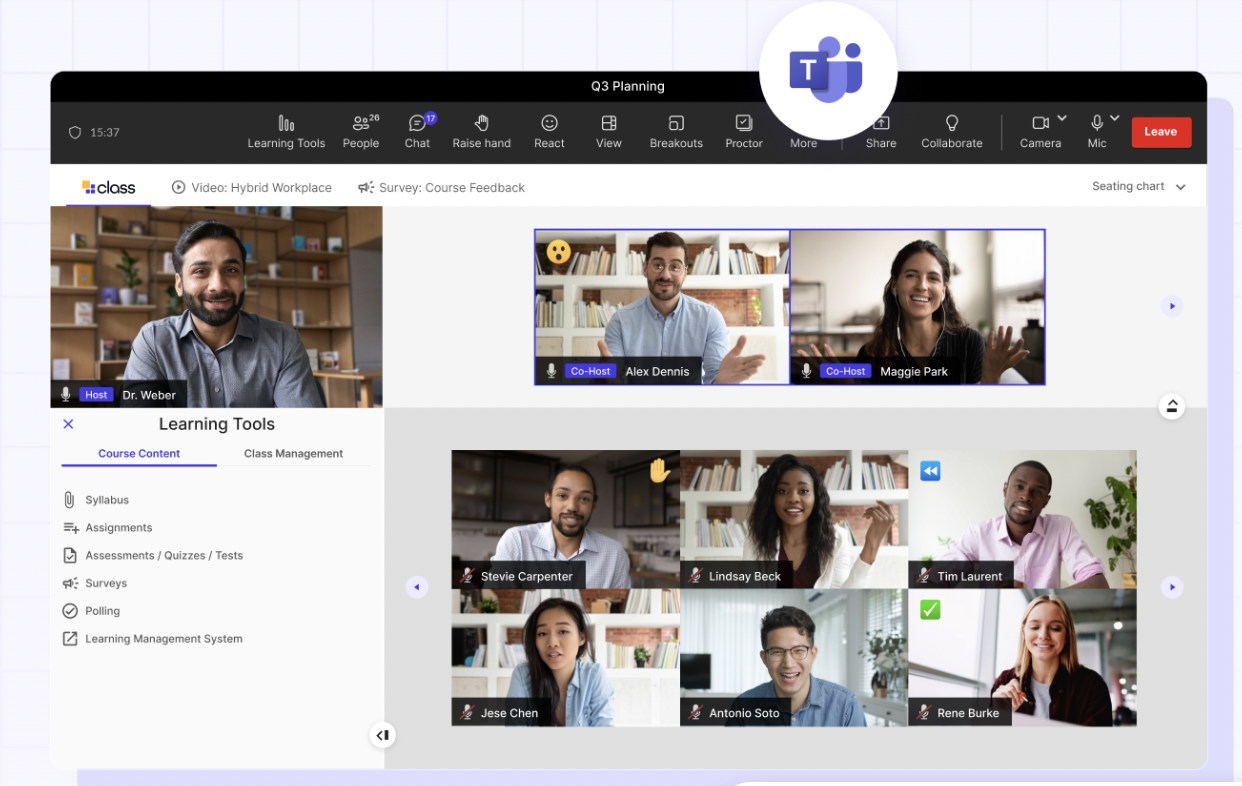
Task: Open the Syllabus course content
Action: tap(107, 499)
